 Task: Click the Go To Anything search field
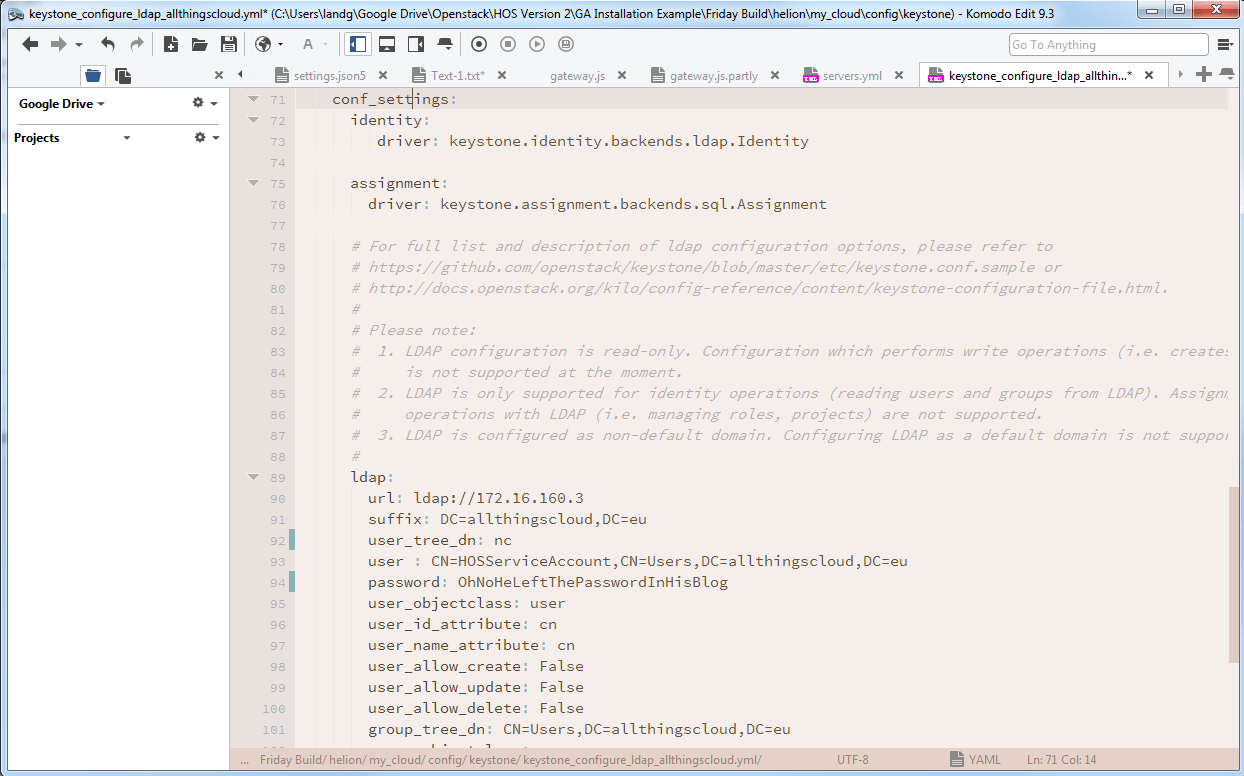1108,45
